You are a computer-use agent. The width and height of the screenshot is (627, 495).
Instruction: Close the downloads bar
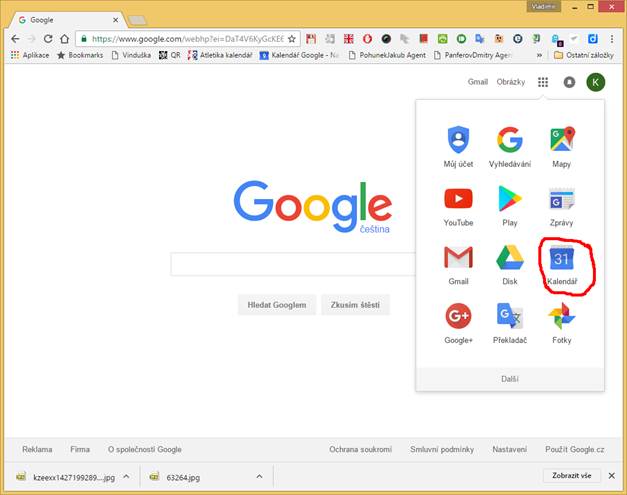coord(611,476)
